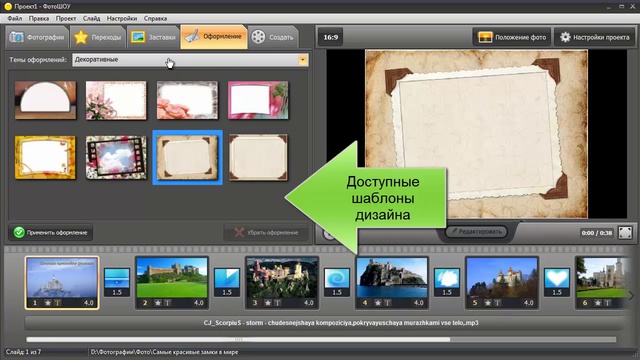Select slide 6 in the timeline
This screenshot has height=360, width=640.
(602, 283)
